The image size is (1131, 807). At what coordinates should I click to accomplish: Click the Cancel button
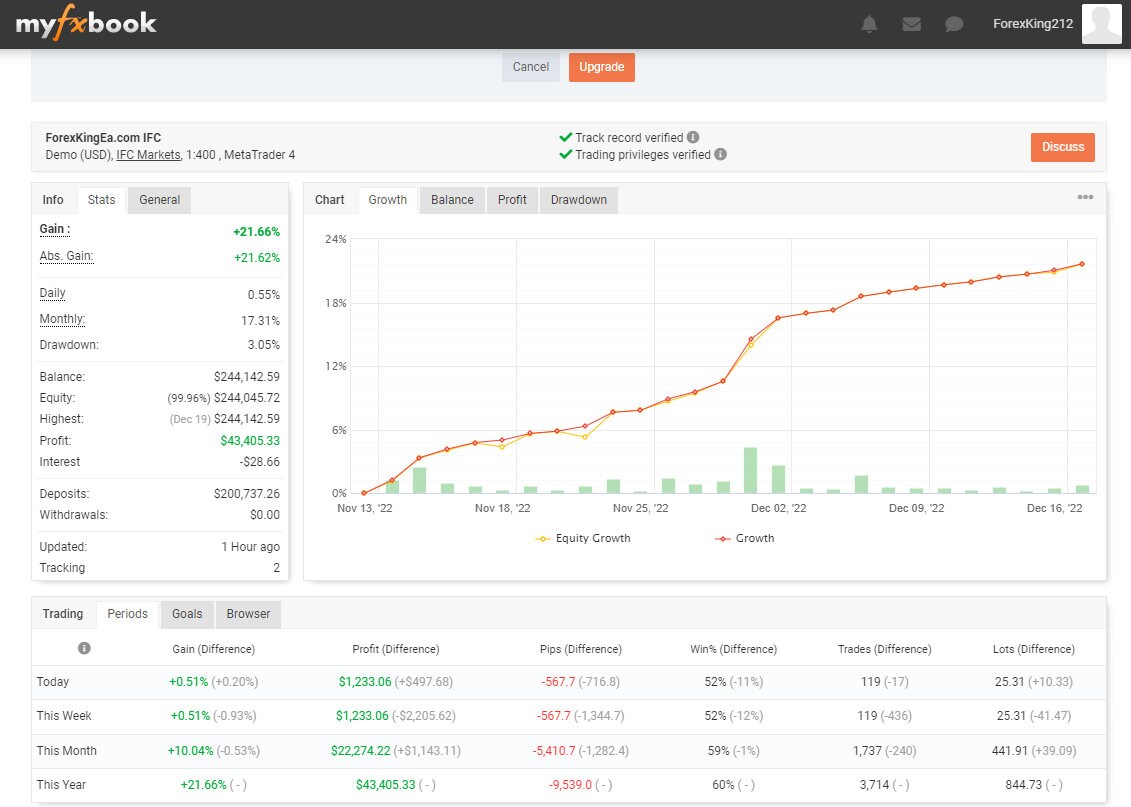pos(530,67)
